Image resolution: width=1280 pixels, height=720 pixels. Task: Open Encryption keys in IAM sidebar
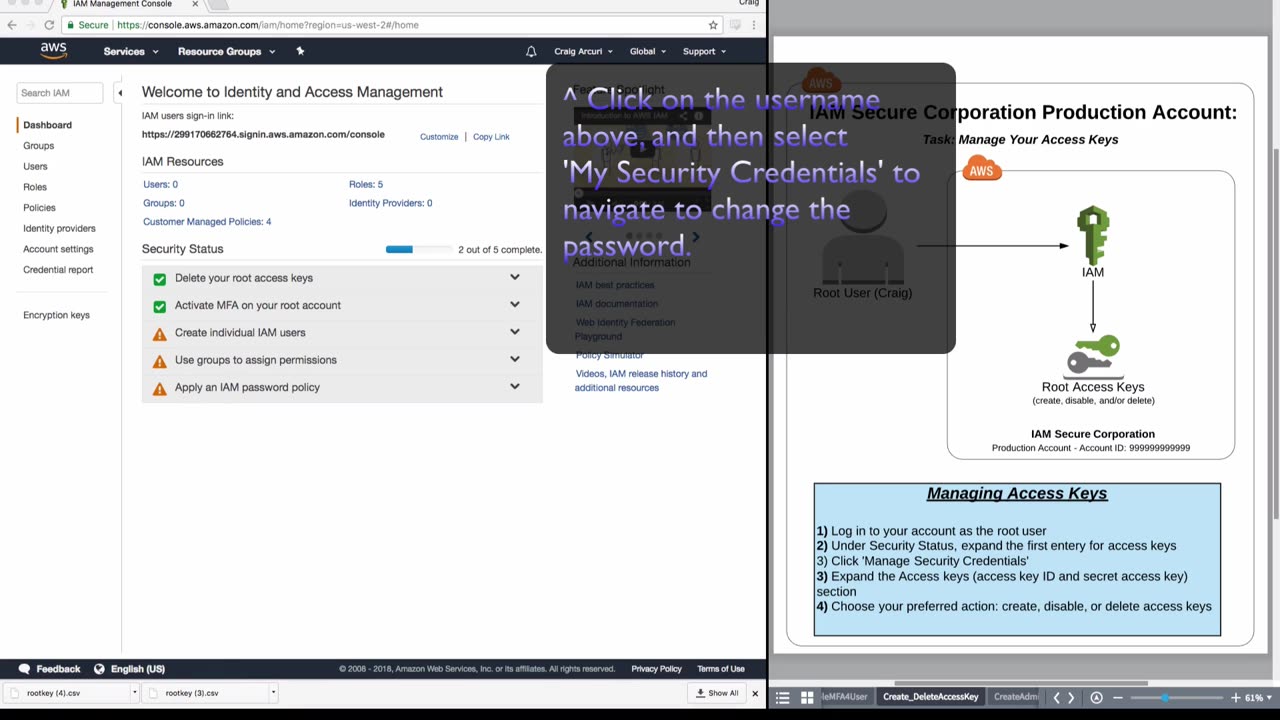(x=56, y=315)
